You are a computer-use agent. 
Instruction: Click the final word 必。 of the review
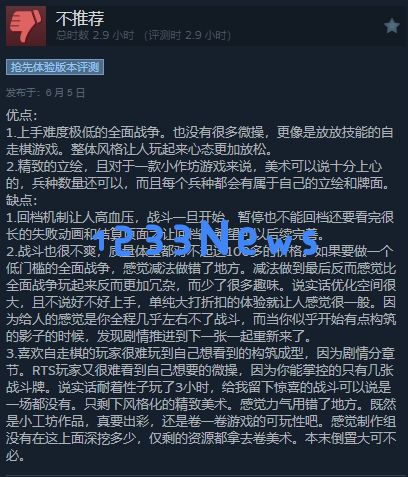[15, 455]
